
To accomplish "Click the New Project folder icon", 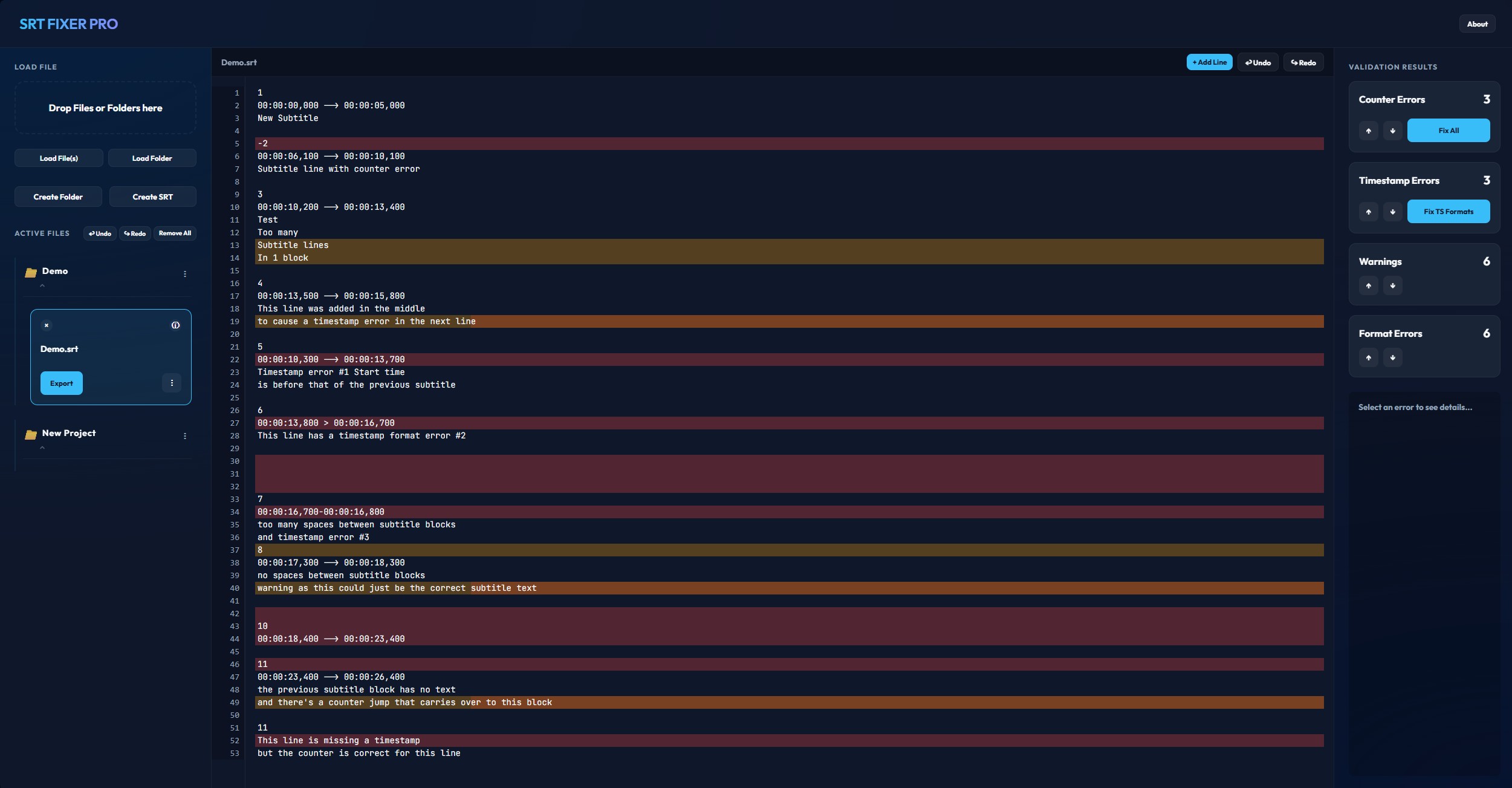I will click(x=31, y=435).
